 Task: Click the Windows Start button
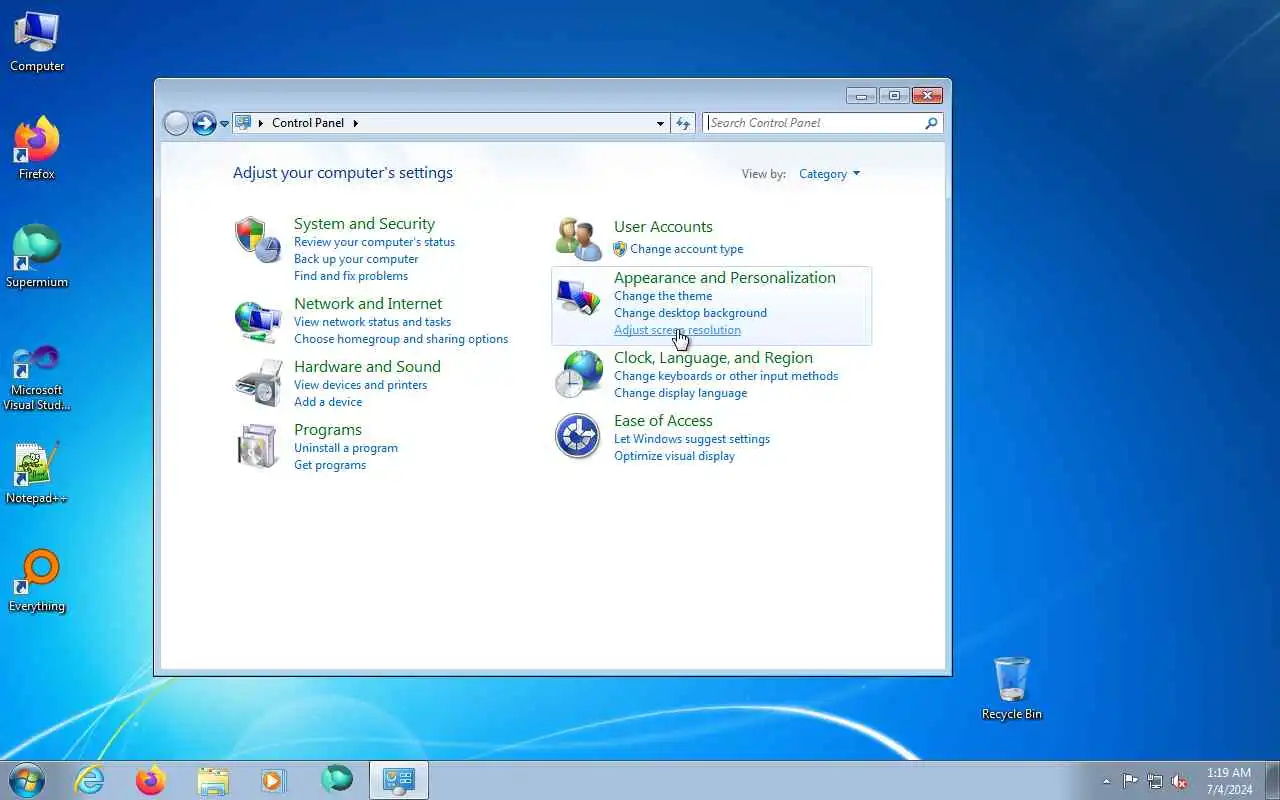click(x=27, y=780)
